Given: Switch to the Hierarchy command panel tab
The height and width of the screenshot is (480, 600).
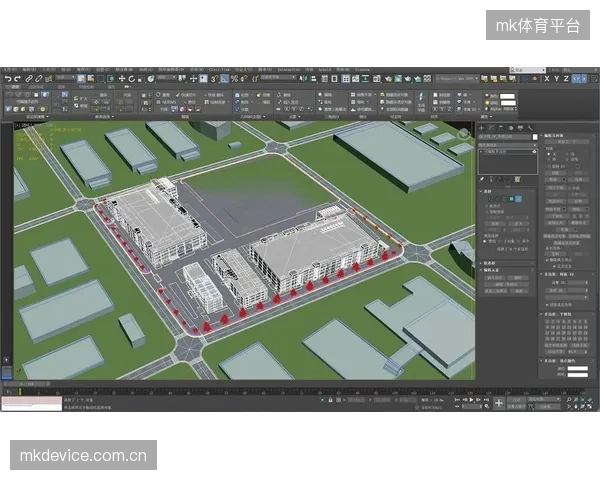Looking at the screenshot, I should 501,128.
